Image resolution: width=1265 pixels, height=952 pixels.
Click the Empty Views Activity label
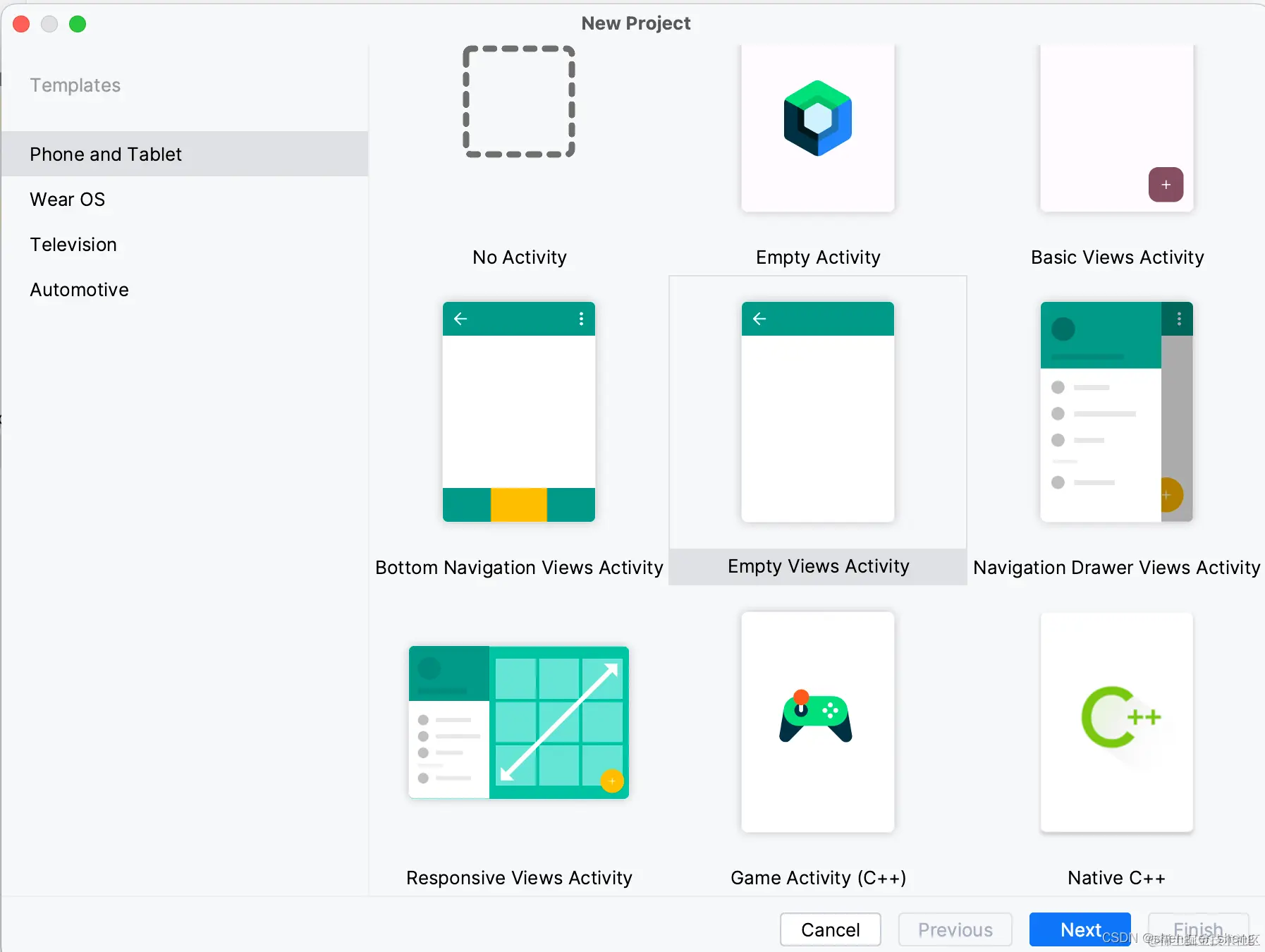(818, 566)
